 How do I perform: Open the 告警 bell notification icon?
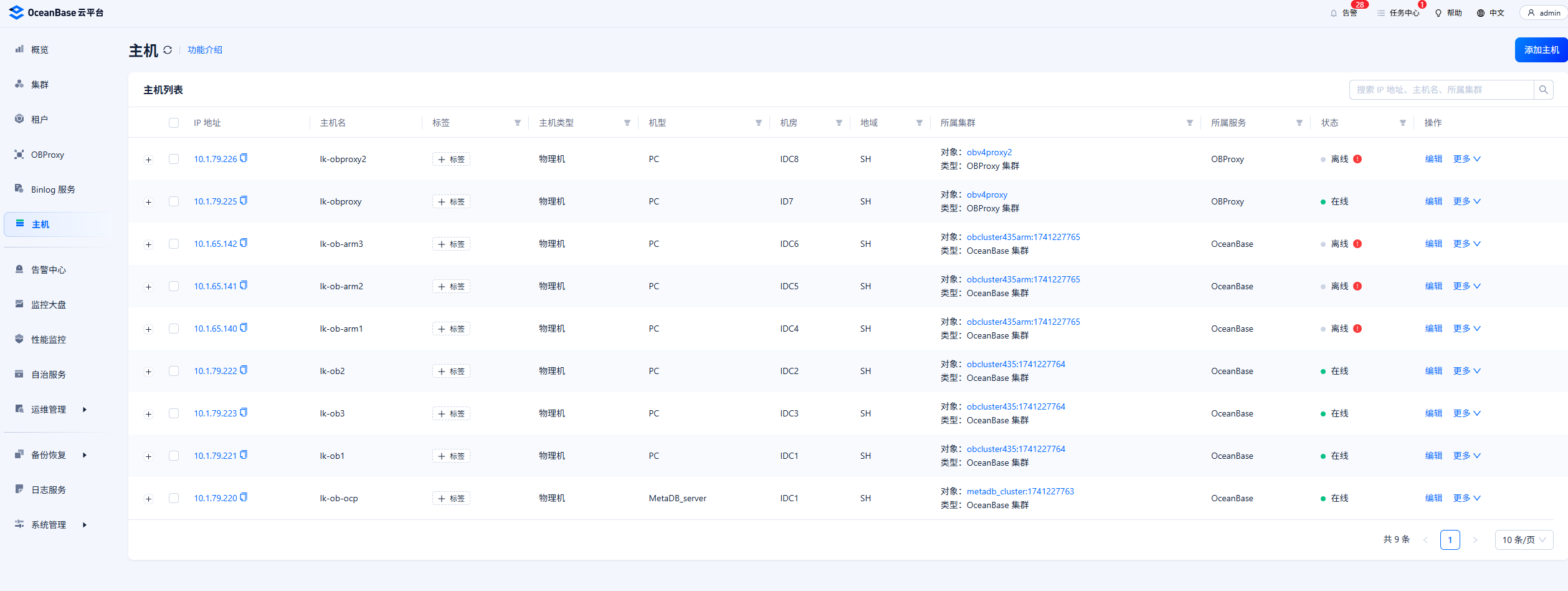1334,13
